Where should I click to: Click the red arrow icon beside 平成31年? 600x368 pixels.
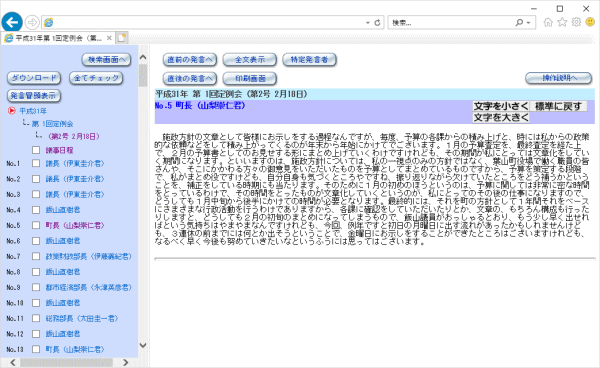12,111
